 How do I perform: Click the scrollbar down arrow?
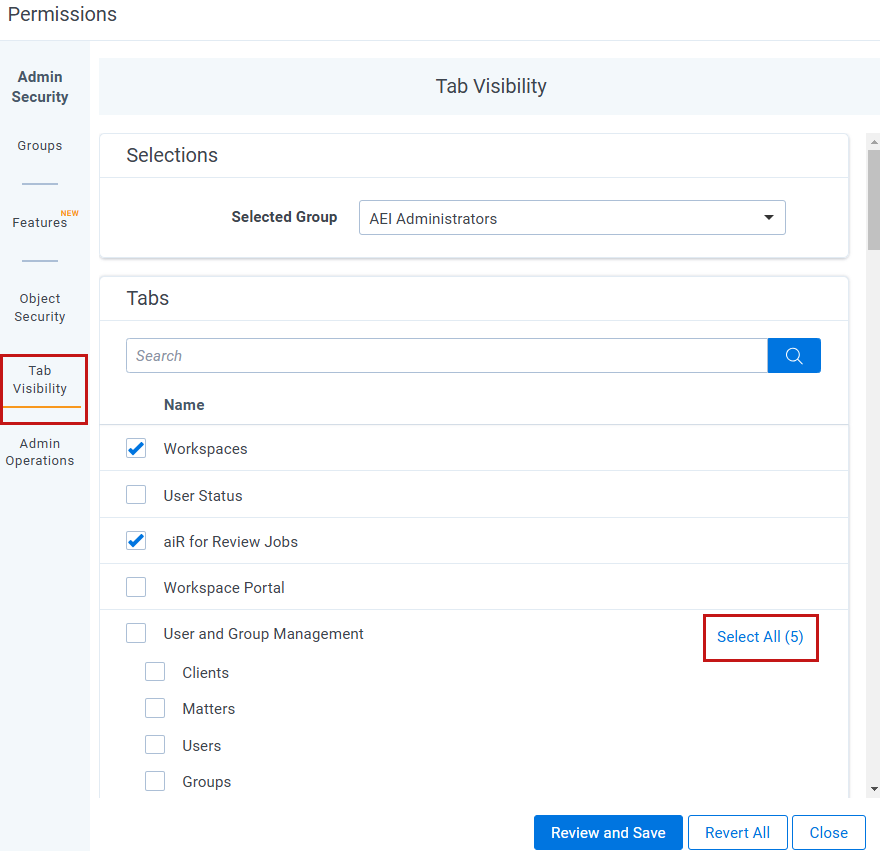point(874,789)
